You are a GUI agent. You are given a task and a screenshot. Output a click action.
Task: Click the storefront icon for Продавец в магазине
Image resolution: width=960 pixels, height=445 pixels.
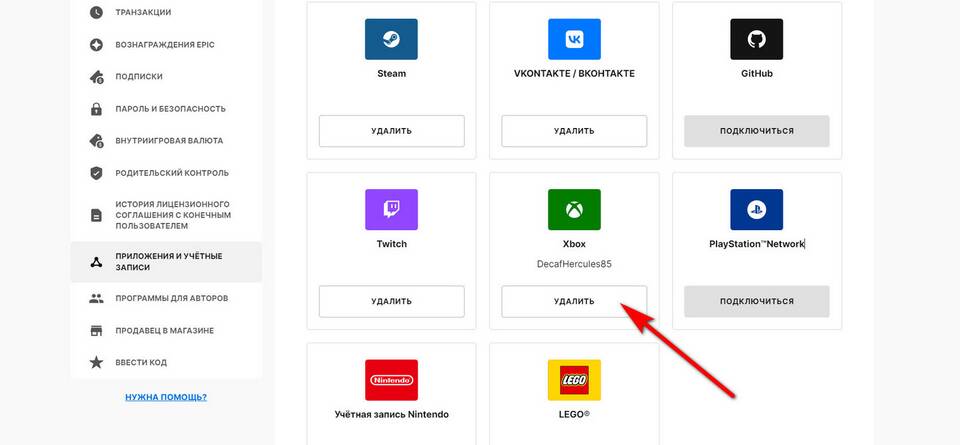coord(96,331)
